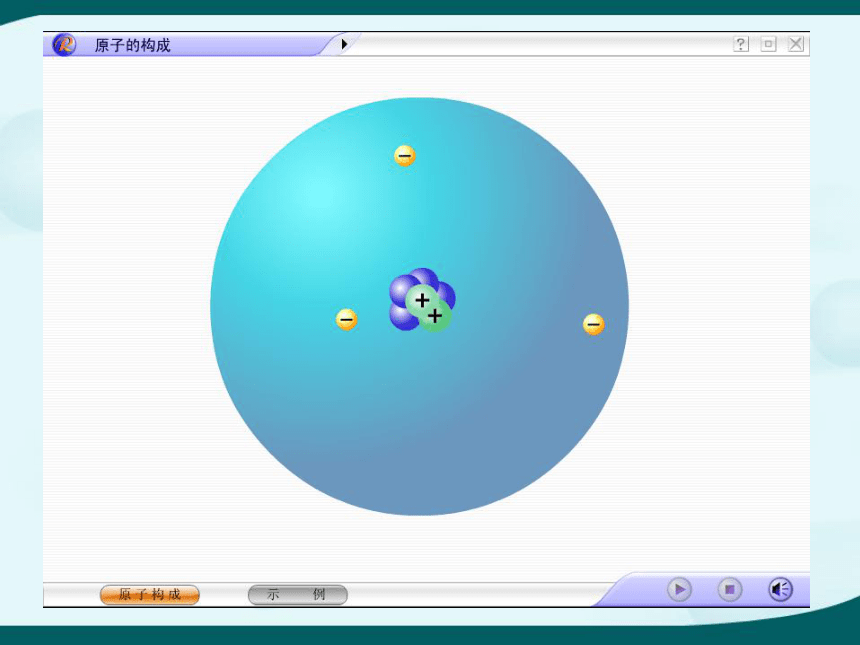This screenshot has height=645, width=860.
Task: Click the right electron in the atom
Action: tap(593, 324)
